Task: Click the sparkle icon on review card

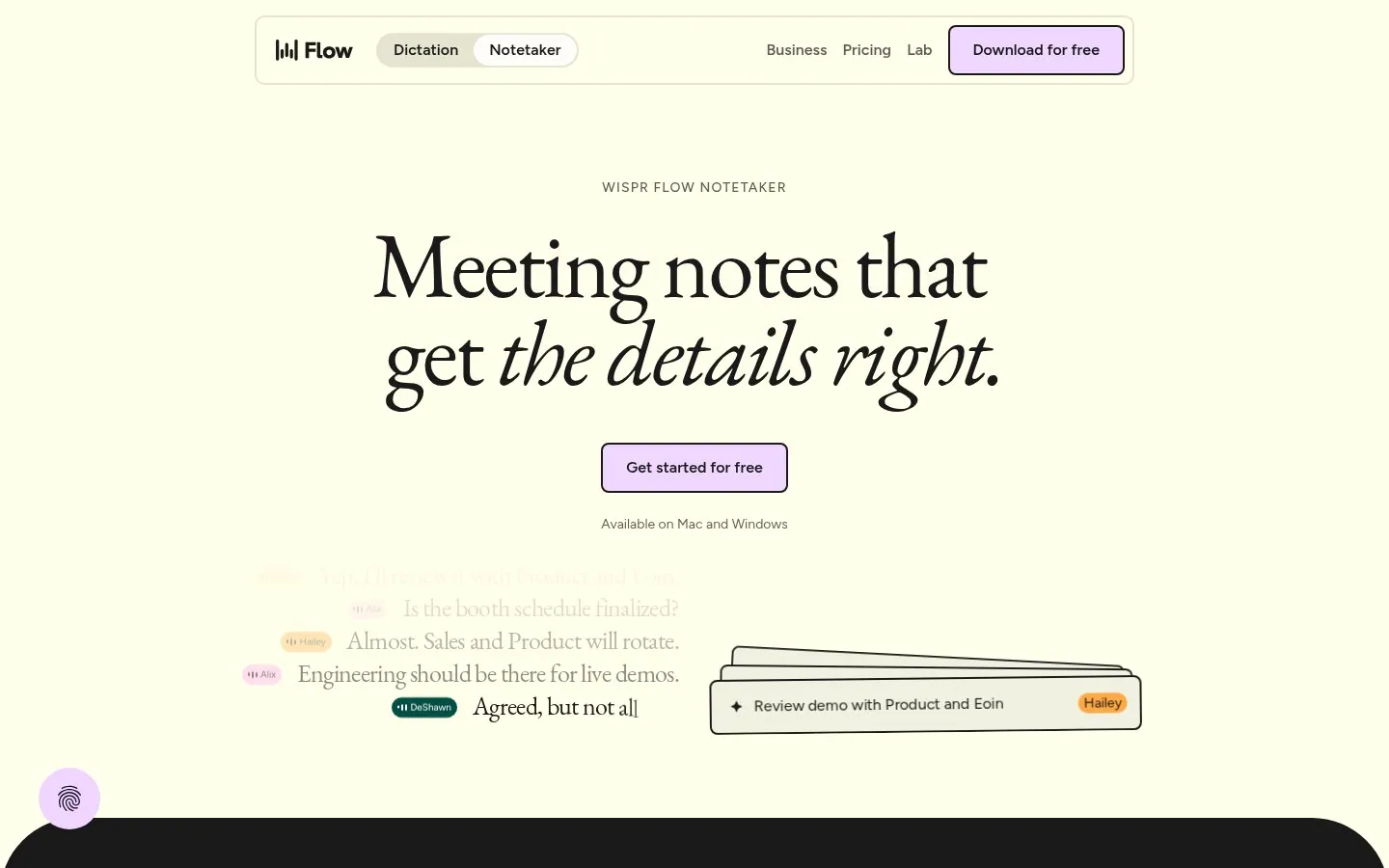Action: (x=736, y=706)
